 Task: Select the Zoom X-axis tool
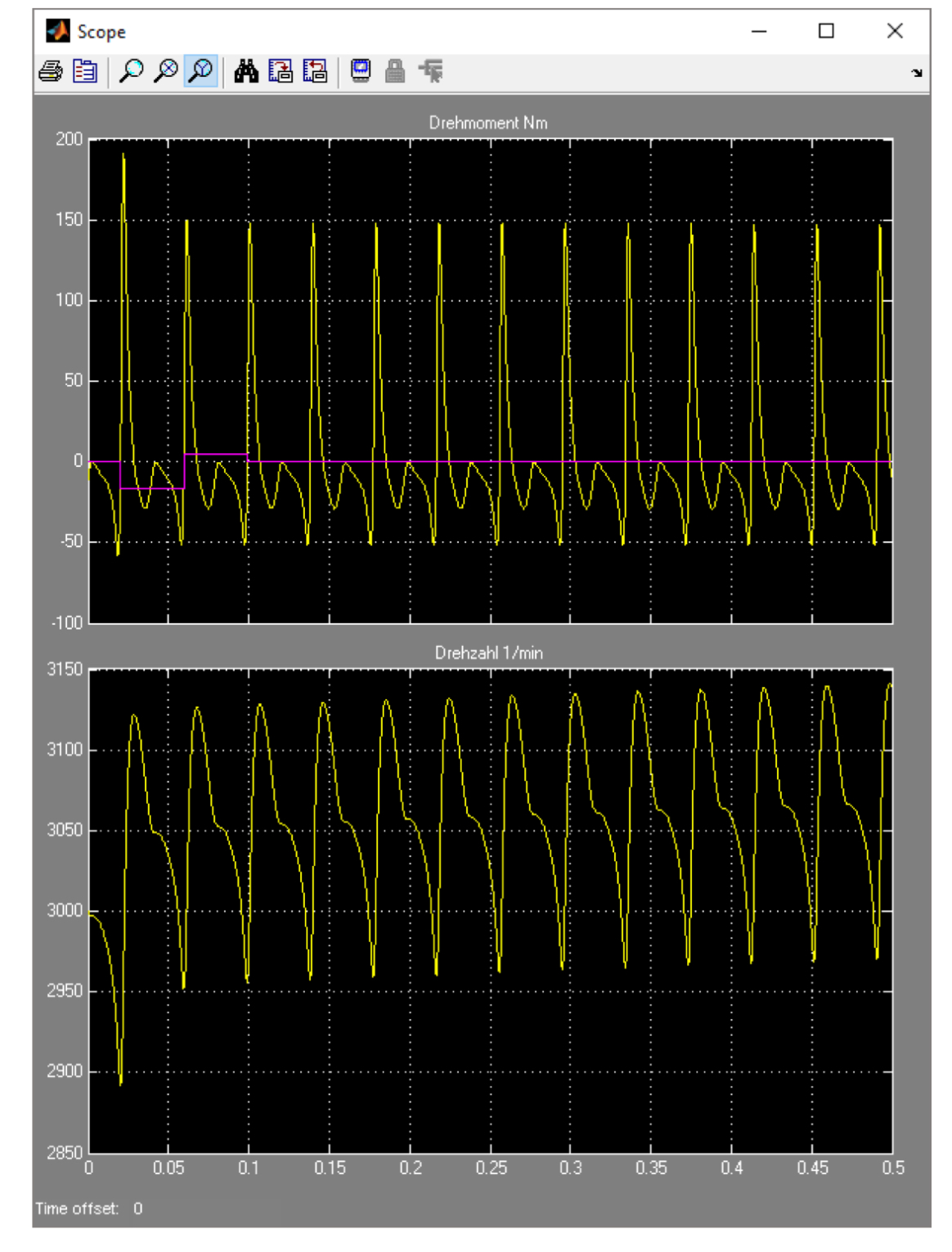point(166,72)
